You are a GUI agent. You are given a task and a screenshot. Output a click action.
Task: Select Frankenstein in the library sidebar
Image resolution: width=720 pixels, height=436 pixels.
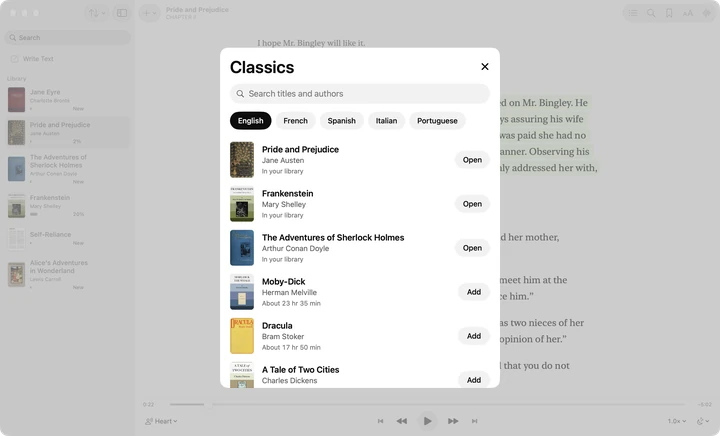point(68,205)
